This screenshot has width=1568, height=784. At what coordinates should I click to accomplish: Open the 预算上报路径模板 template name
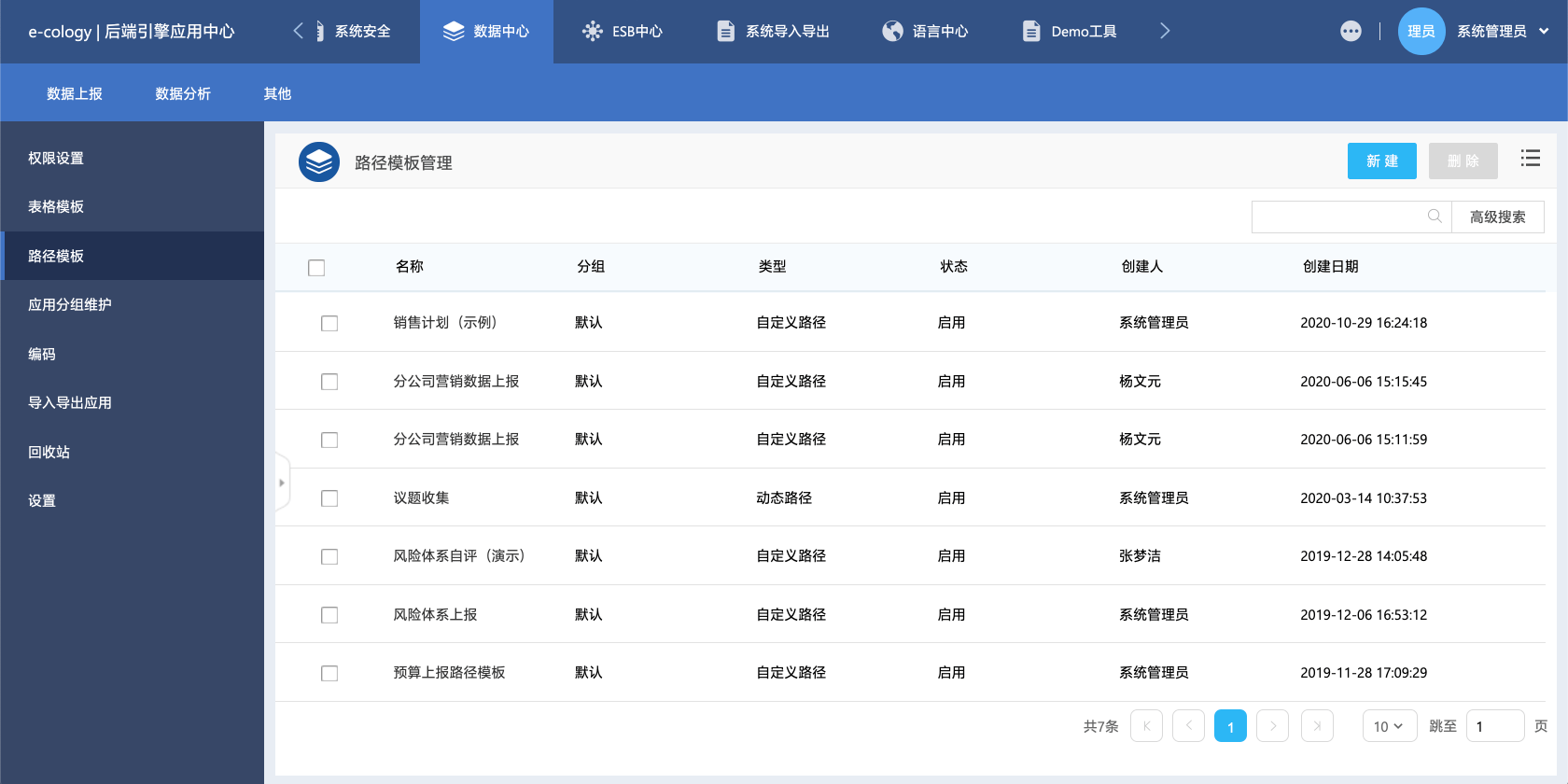[449, 672]
